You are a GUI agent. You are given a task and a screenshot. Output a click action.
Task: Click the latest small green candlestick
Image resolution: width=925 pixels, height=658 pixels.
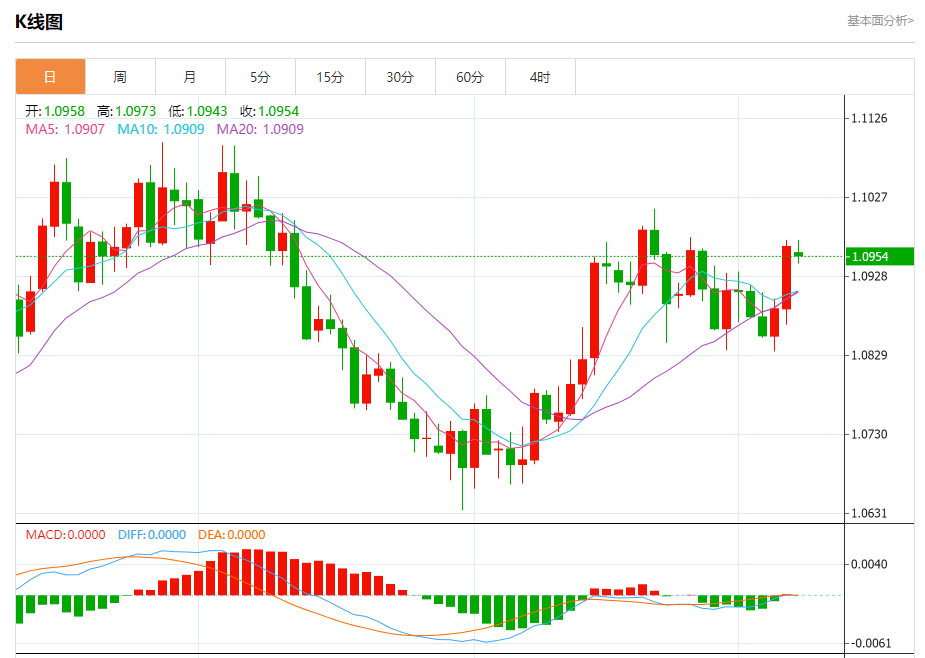tap(799, 254)
